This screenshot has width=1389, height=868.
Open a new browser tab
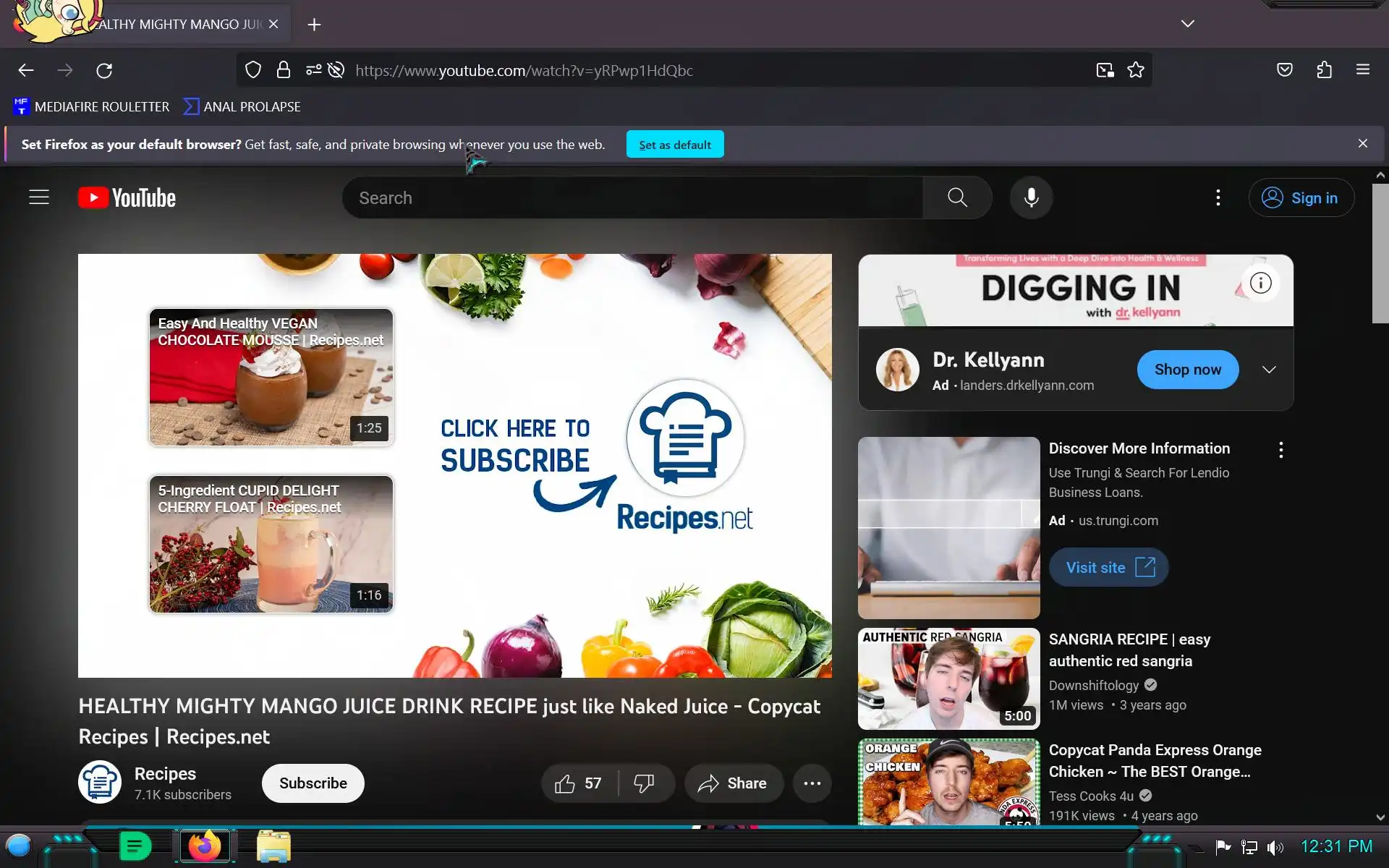point(314,25)
